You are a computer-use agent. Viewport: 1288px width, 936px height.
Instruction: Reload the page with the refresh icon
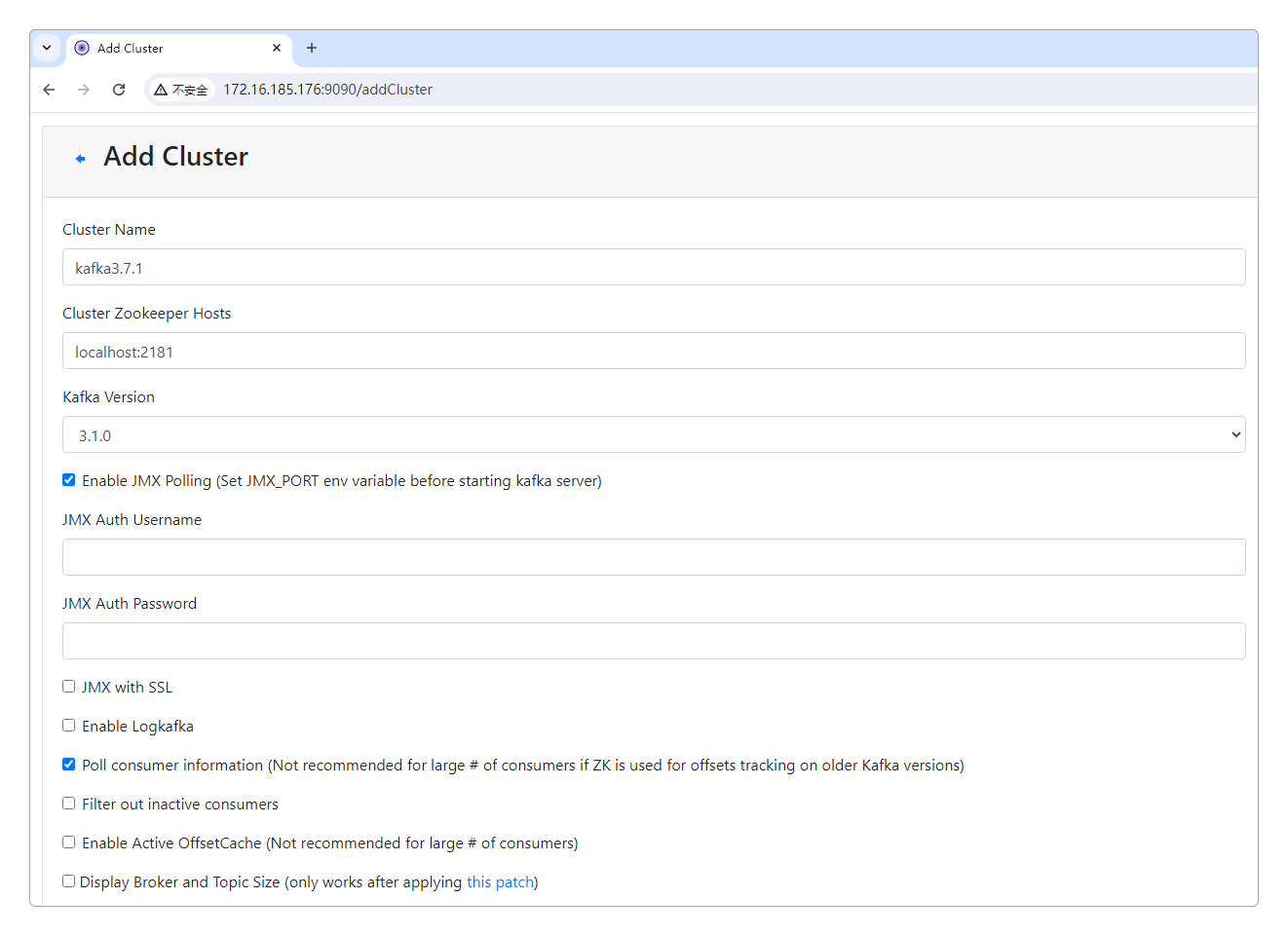click(x=119, y=90)
